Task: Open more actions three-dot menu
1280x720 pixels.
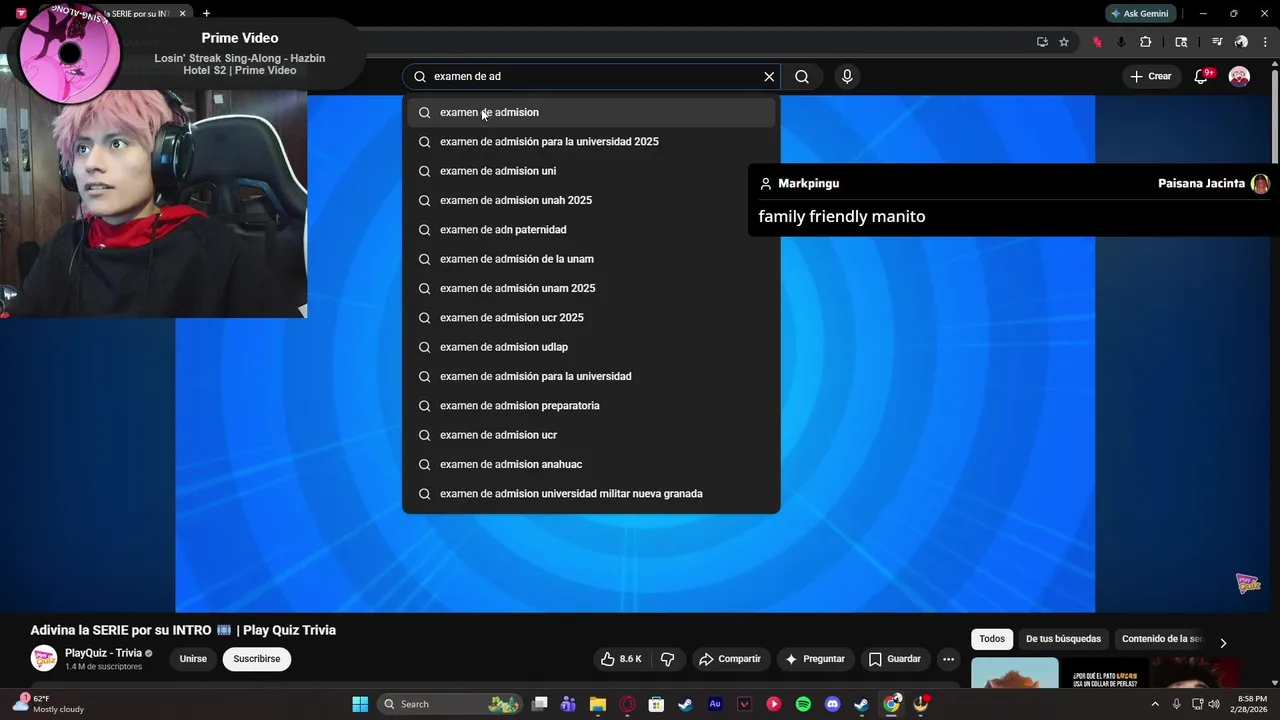Action: coord(948,659)
